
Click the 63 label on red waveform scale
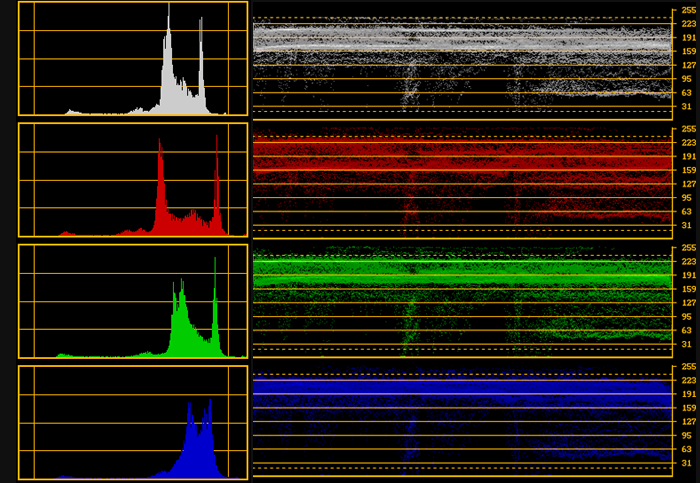(687, 212)
